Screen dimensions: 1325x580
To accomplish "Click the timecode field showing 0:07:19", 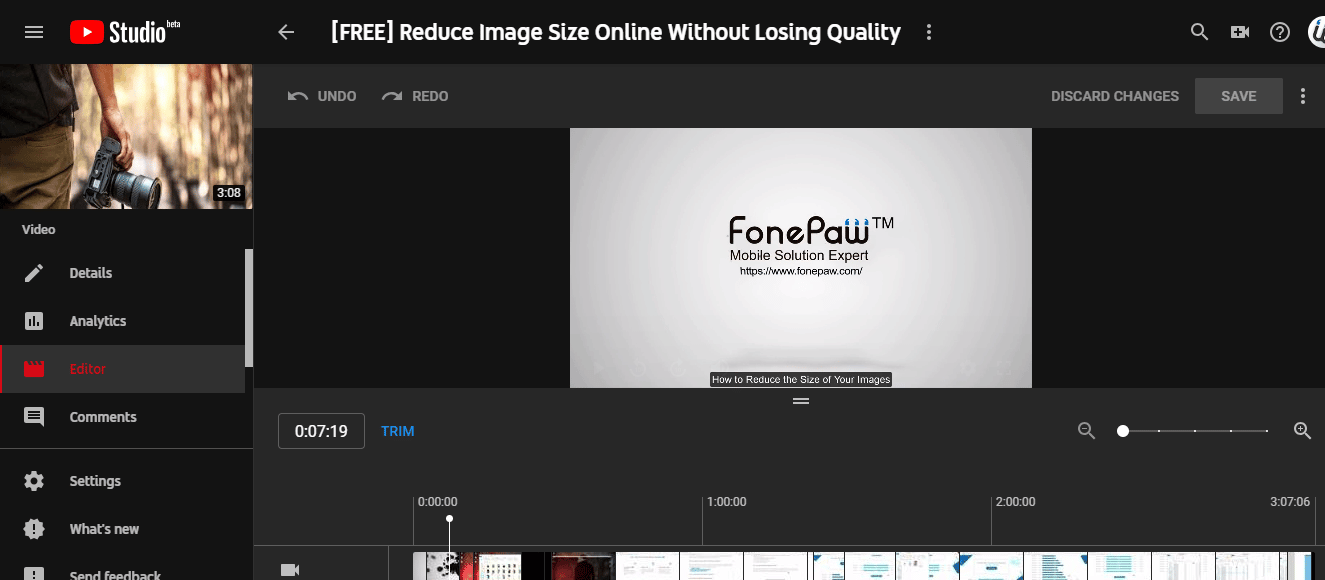I will click(x=321, y=430).
